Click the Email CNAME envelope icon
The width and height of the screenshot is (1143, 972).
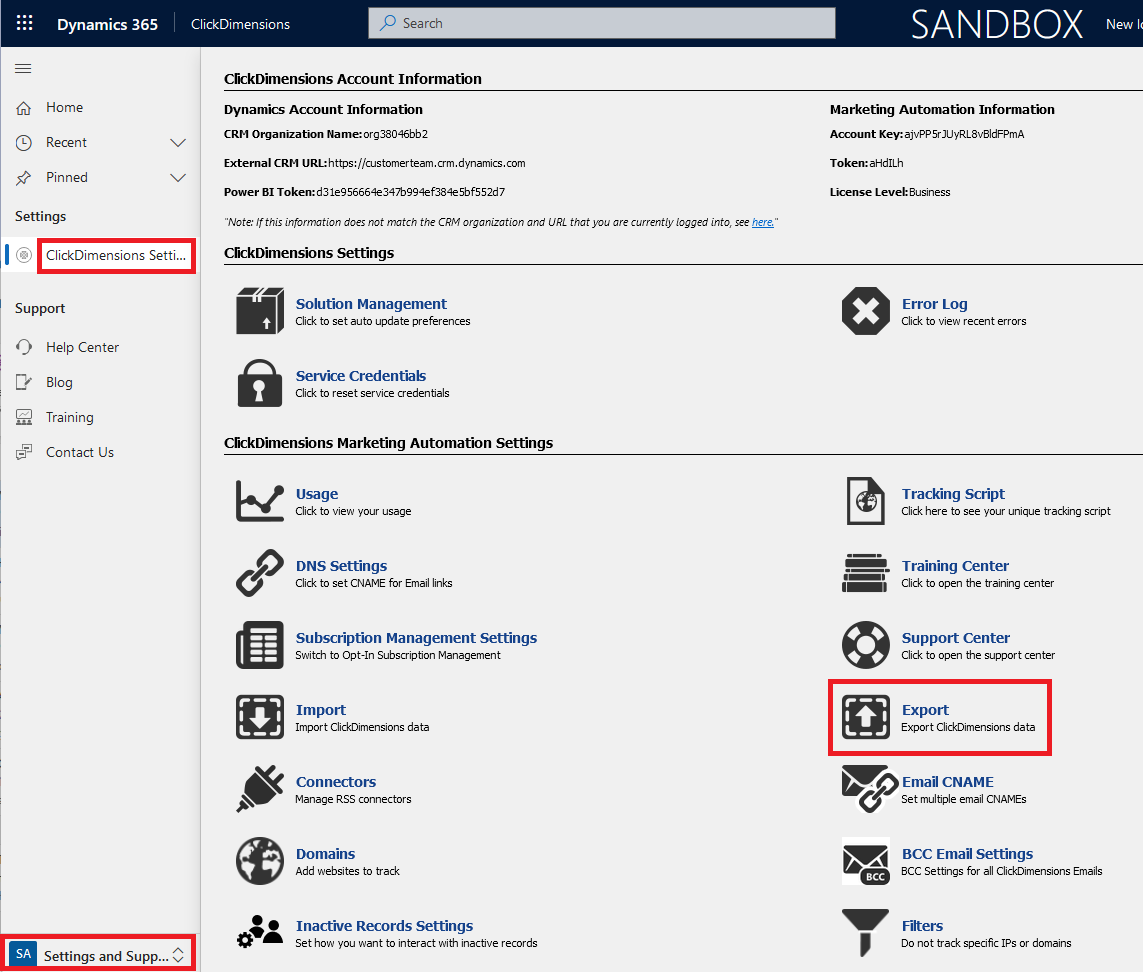coord(870,789)
